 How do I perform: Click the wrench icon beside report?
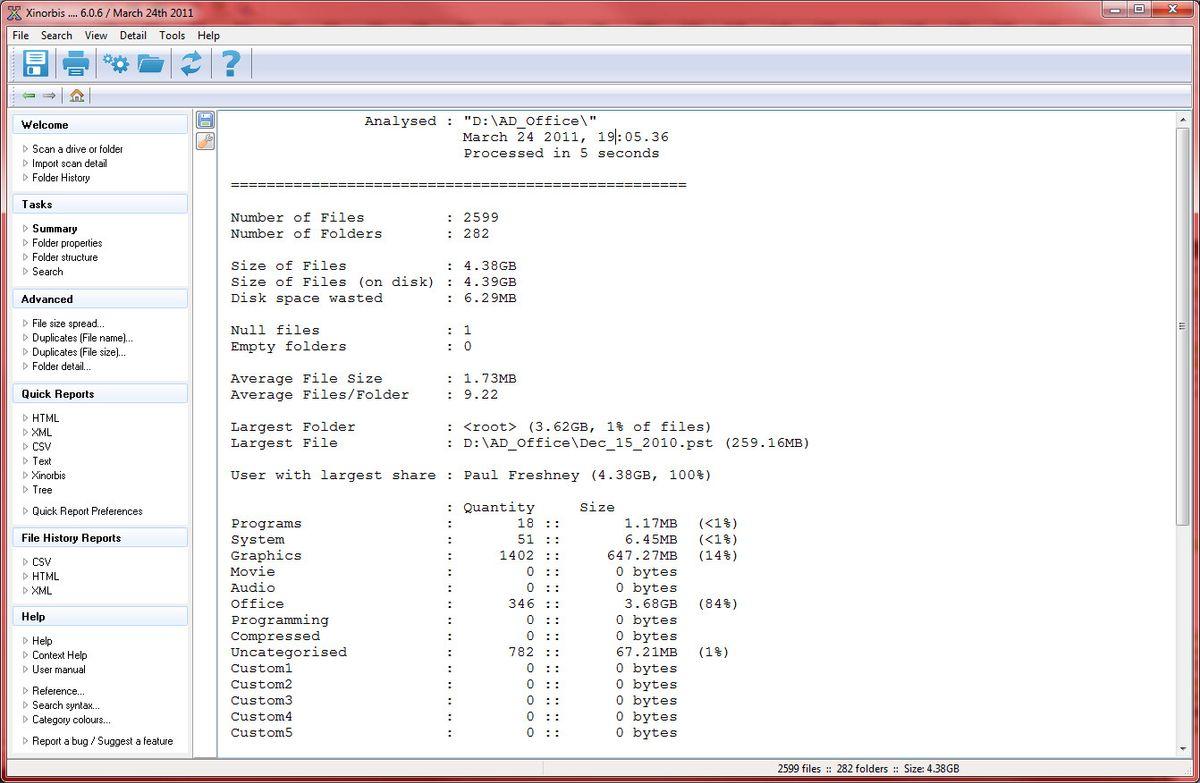pos(205,141)
